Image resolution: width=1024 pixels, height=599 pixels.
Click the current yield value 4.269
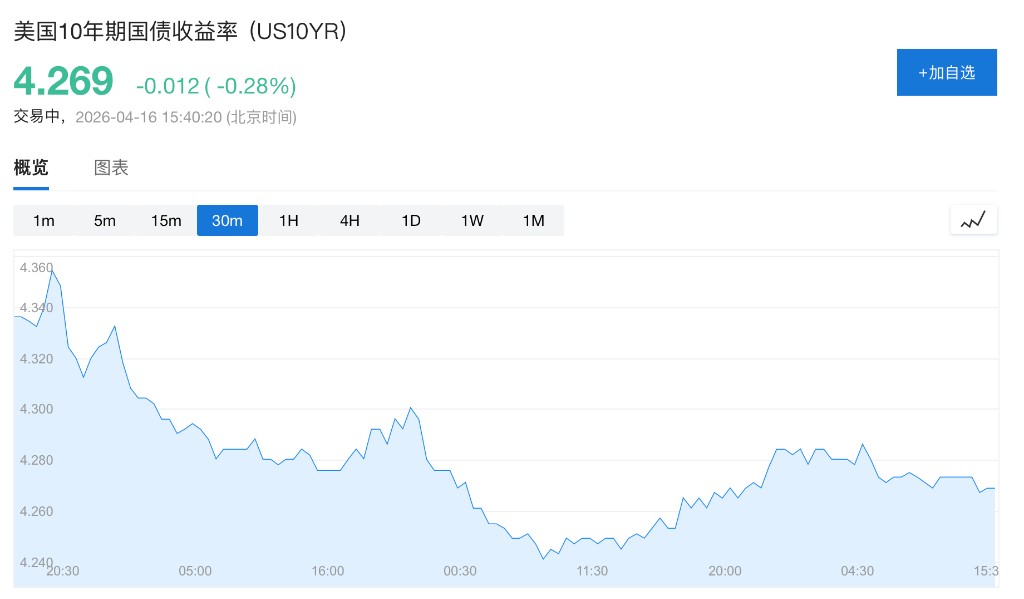[x=63, y=82]
